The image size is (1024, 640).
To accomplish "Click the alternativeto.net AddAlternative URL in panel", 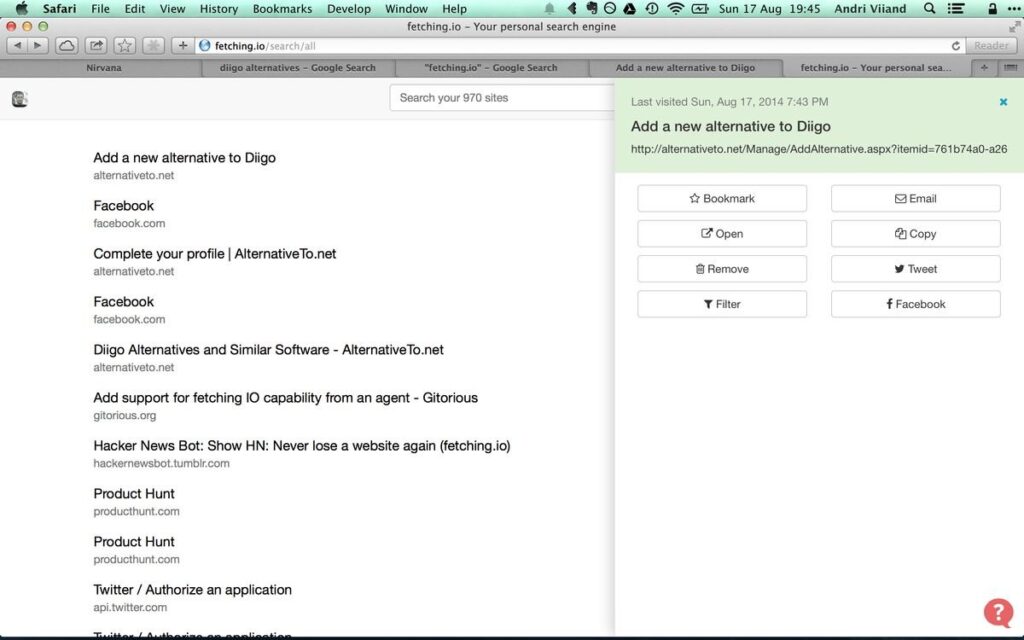I will pyautogui.click(x=819, y=149).
